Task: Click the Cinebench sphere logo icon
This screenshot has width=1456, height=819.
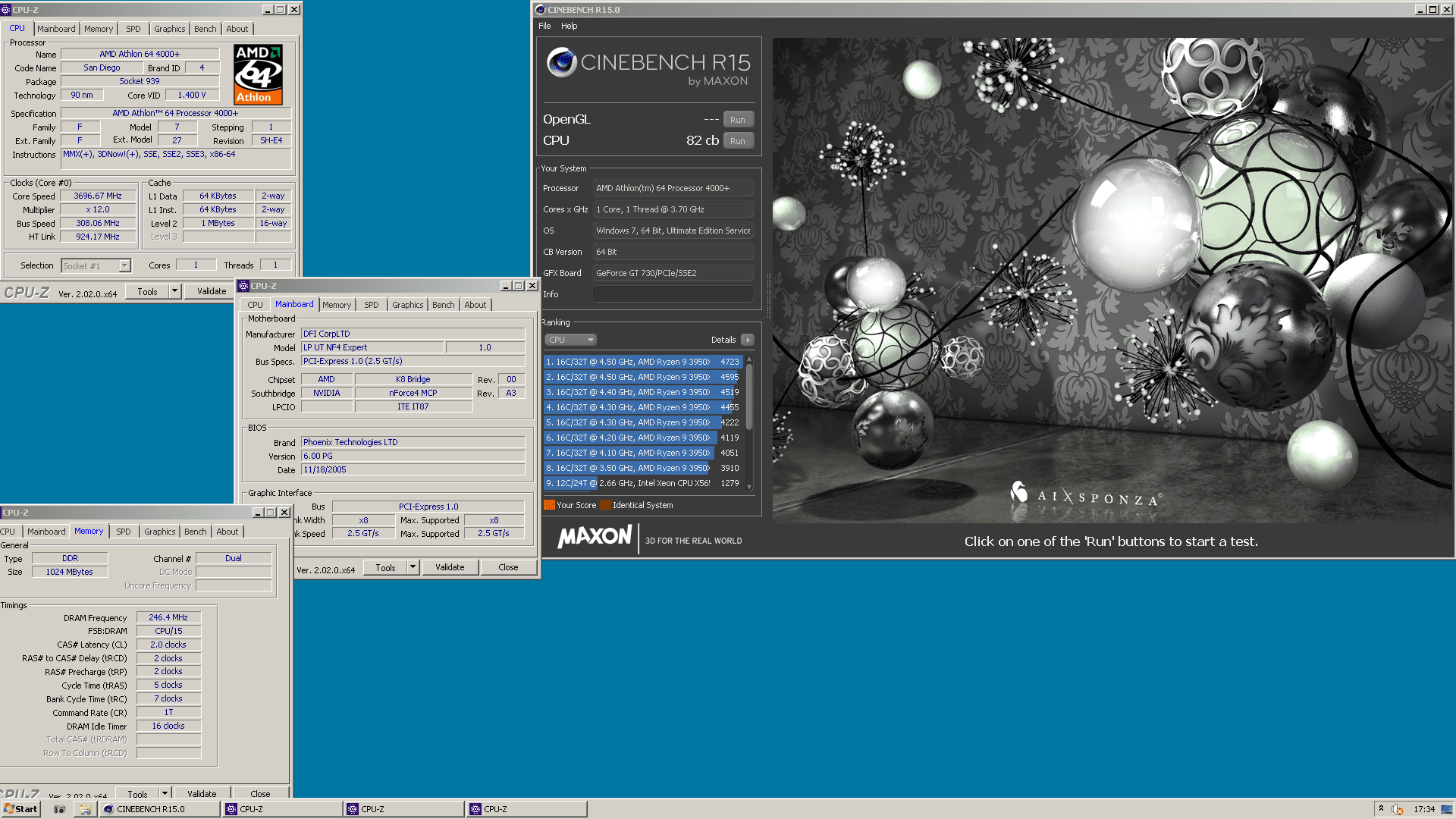Action: [x=561, y=62]
